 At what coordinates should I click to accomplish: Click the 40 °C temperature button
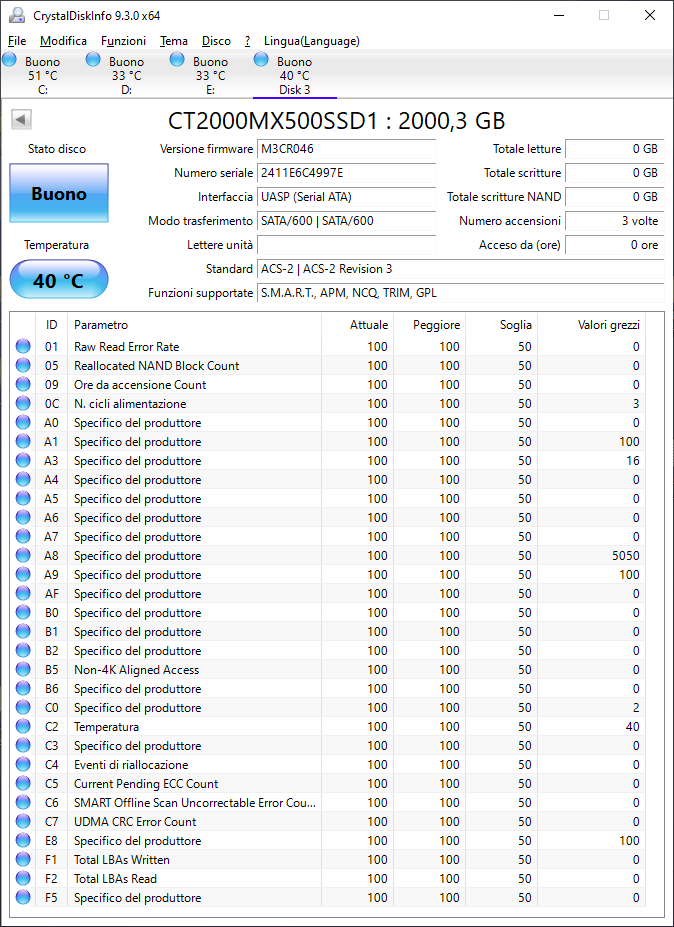tap(59, 280)
